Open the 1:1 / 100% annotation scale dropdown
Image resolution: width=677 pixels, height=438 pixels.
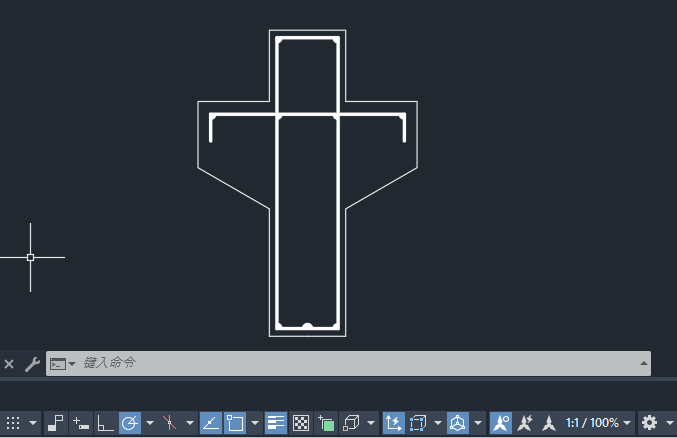(598, 423)
